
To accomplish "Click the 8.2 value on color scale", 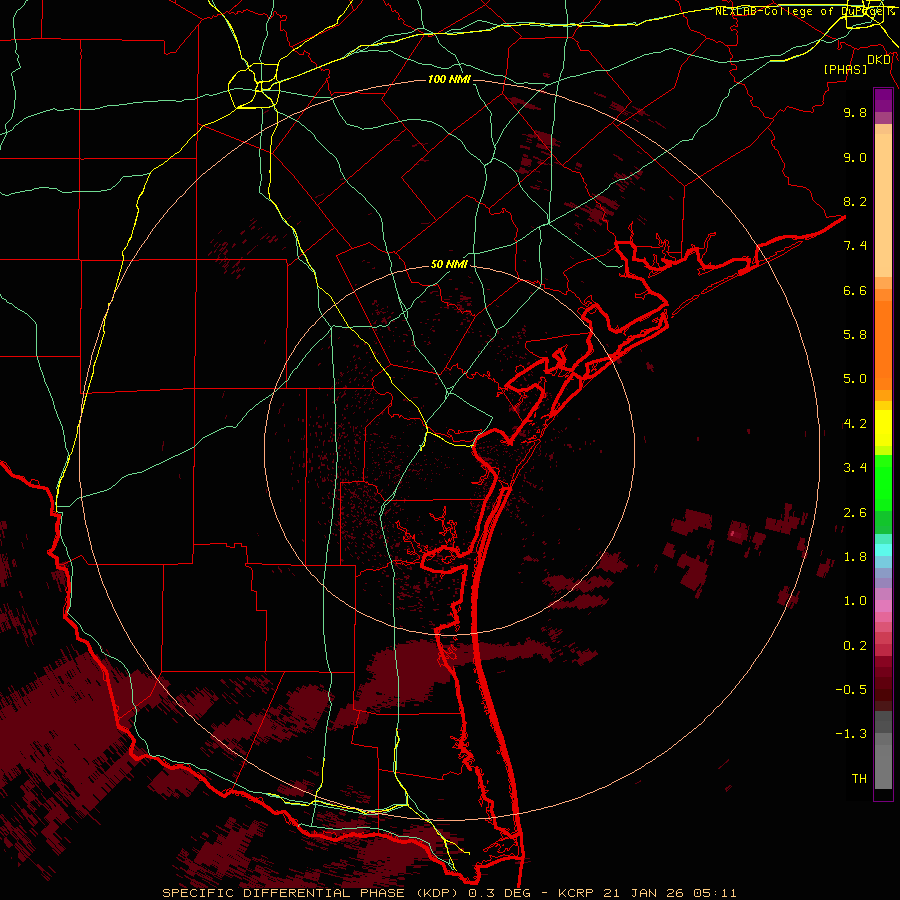I will (855, 201).
